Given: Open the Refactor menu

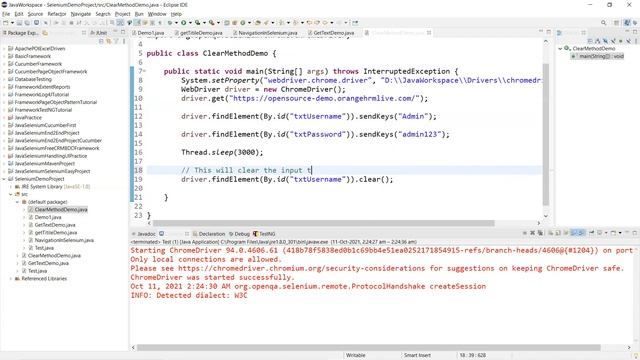Looking at the screenshot, I should pyautogui.click(x=57, y=14).
